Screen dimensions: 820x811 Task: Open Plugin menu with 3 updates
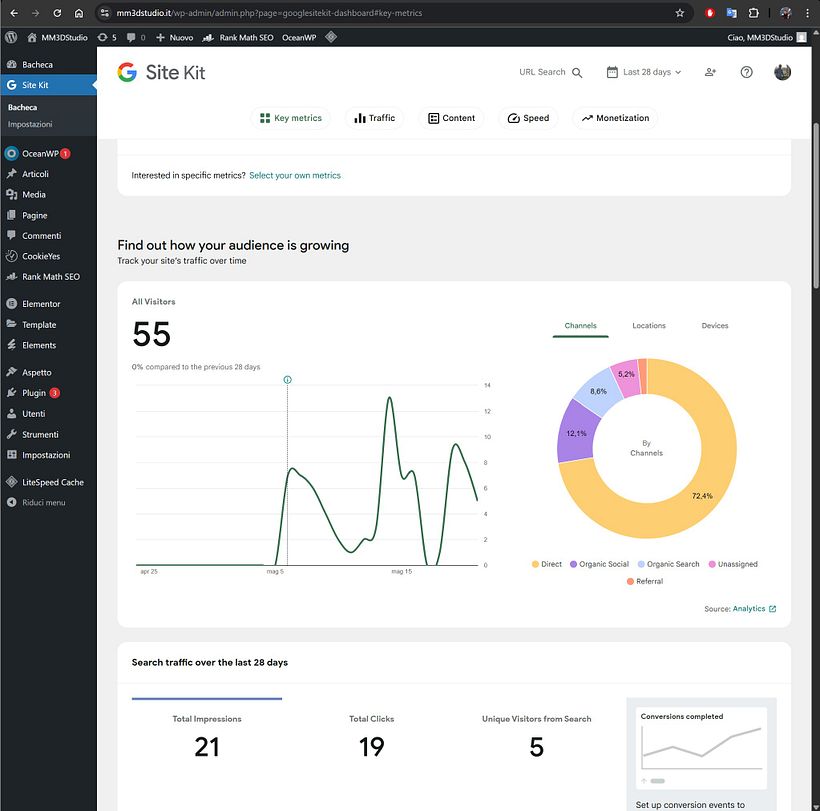(48, 393)
